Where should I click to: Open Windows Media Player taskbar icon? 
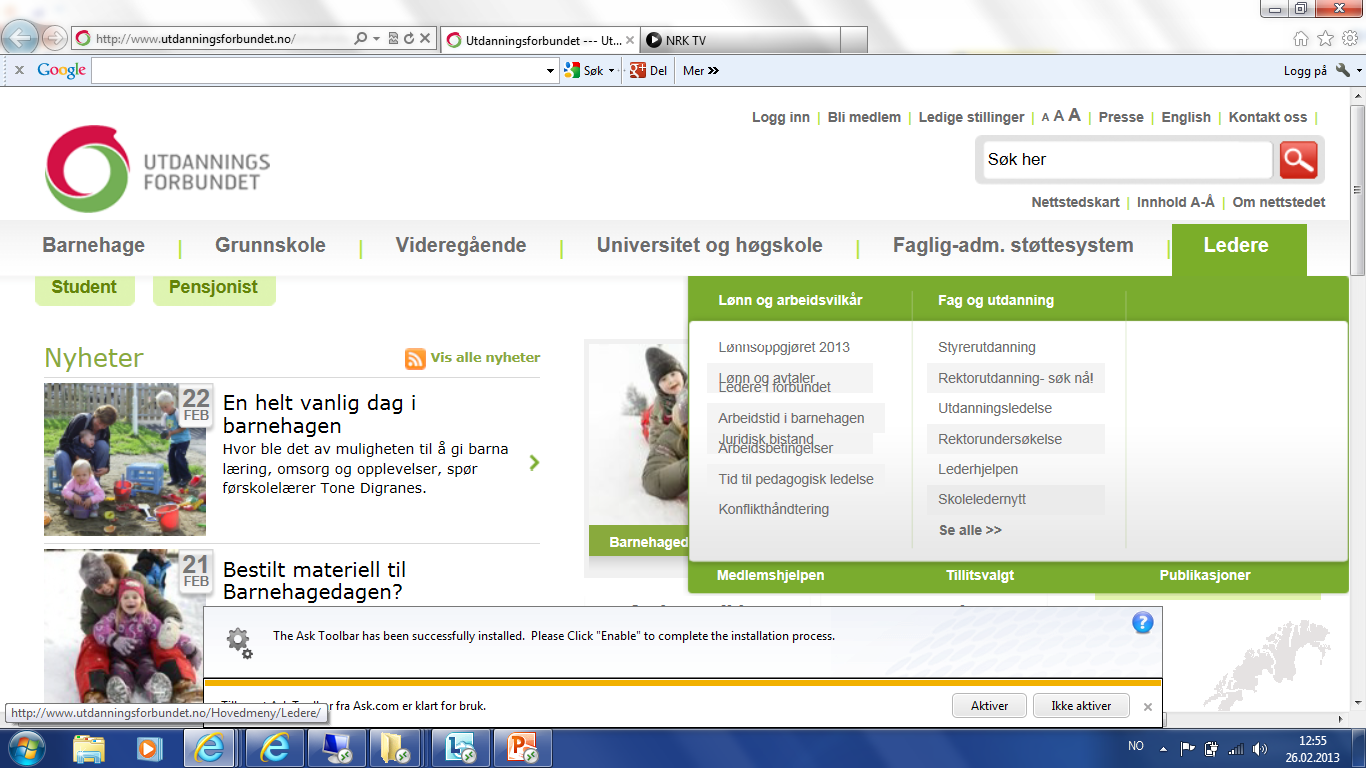click(x=149, y=748)
